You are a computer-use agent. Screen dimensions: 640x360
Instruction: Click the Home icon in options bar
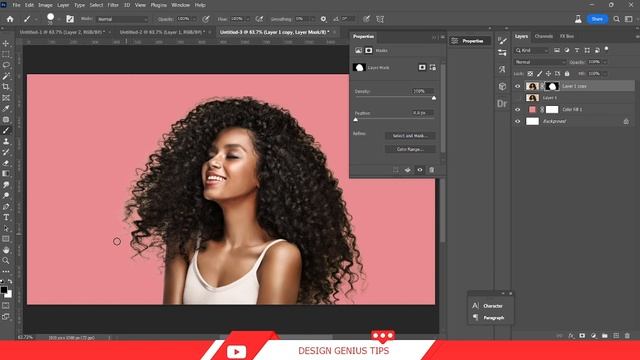10,19
